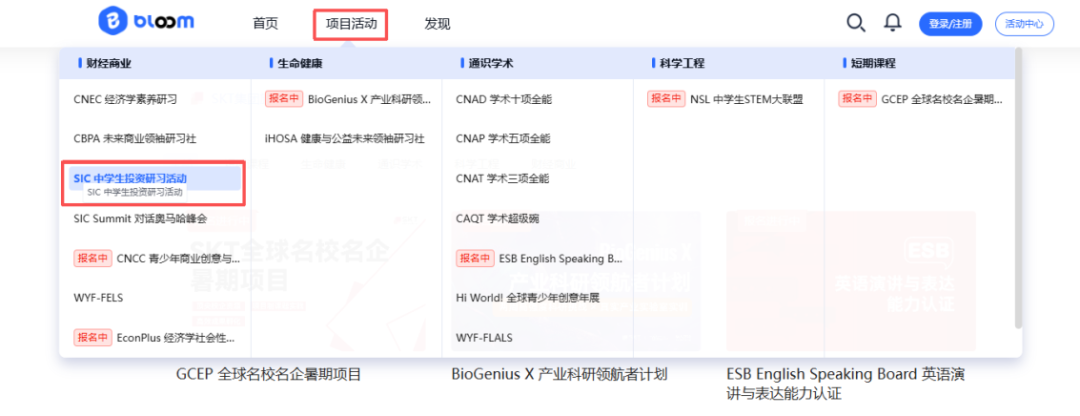The width and height of the screenshot is (1080, 416).
Task: Open the search magnifier icon
Action: [x=855, y=23]
